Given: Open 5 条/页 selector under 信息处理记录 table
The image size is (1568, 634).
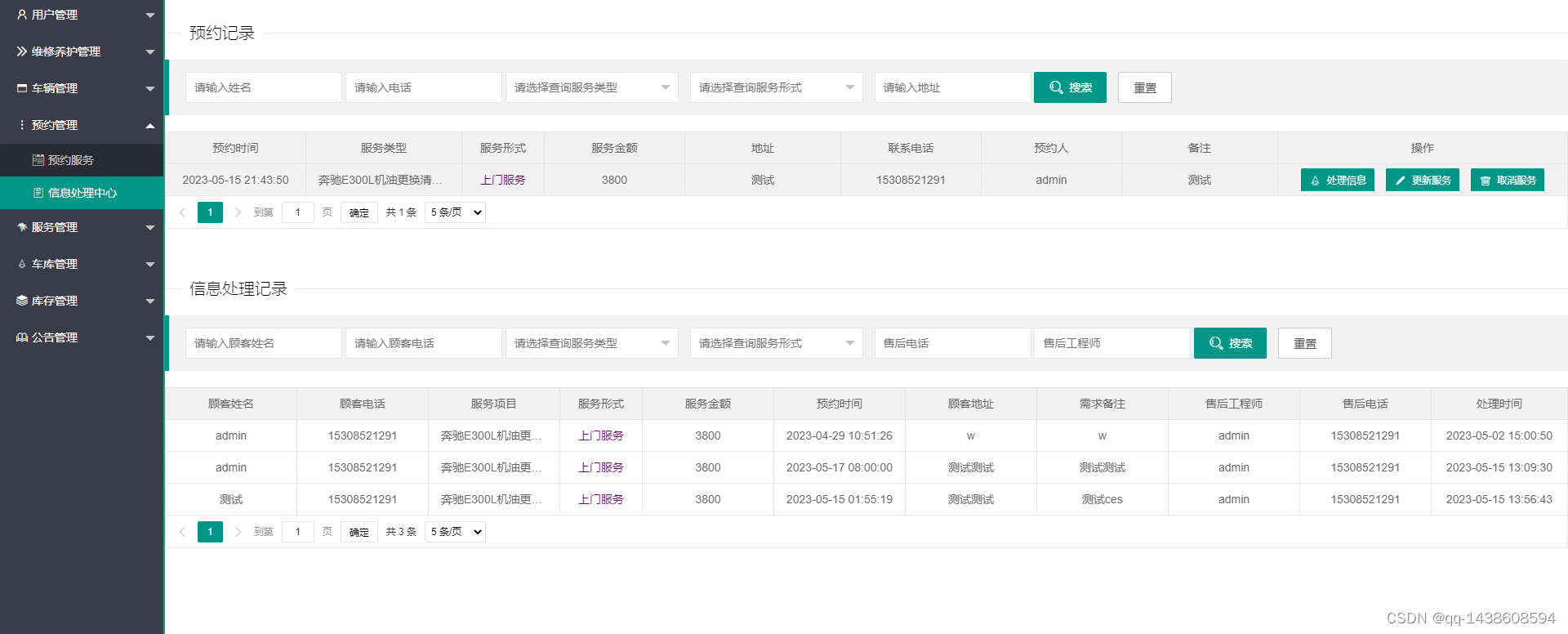Looking at the screenshot, I should click(455, 532).
